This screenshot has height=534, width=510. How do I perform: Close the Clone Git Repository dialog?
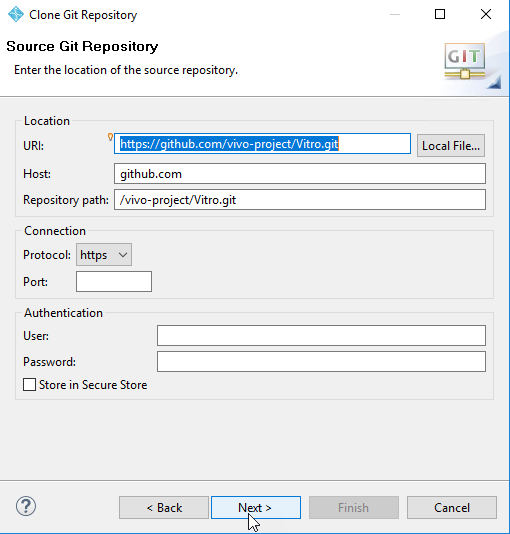pyautogui.click(x=486, y=14)
